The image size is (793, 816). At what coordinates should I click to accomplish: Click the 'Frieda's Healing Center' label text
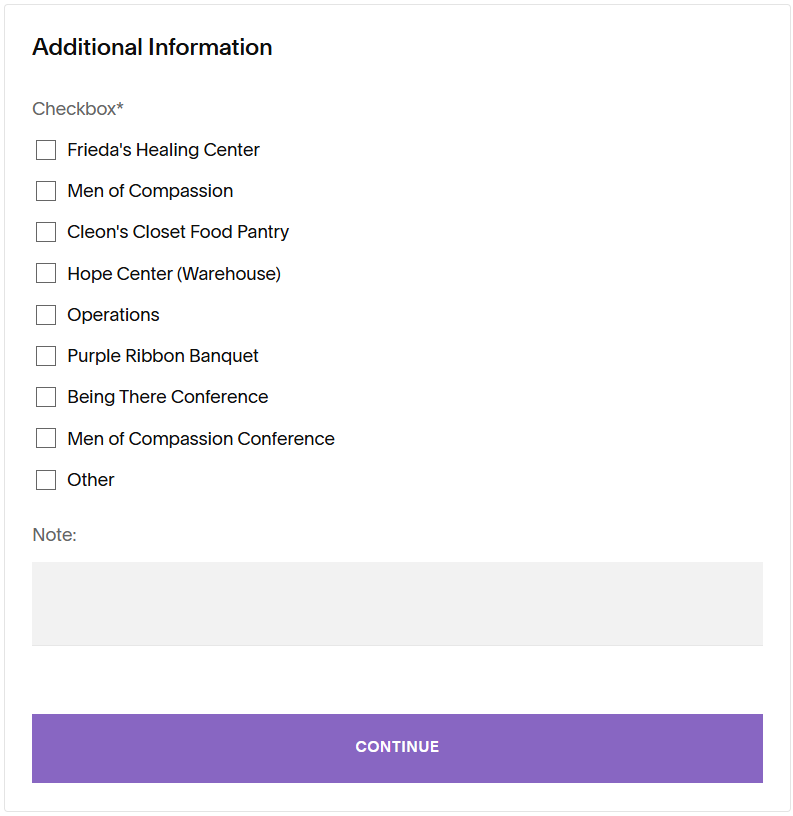(163, 150)
